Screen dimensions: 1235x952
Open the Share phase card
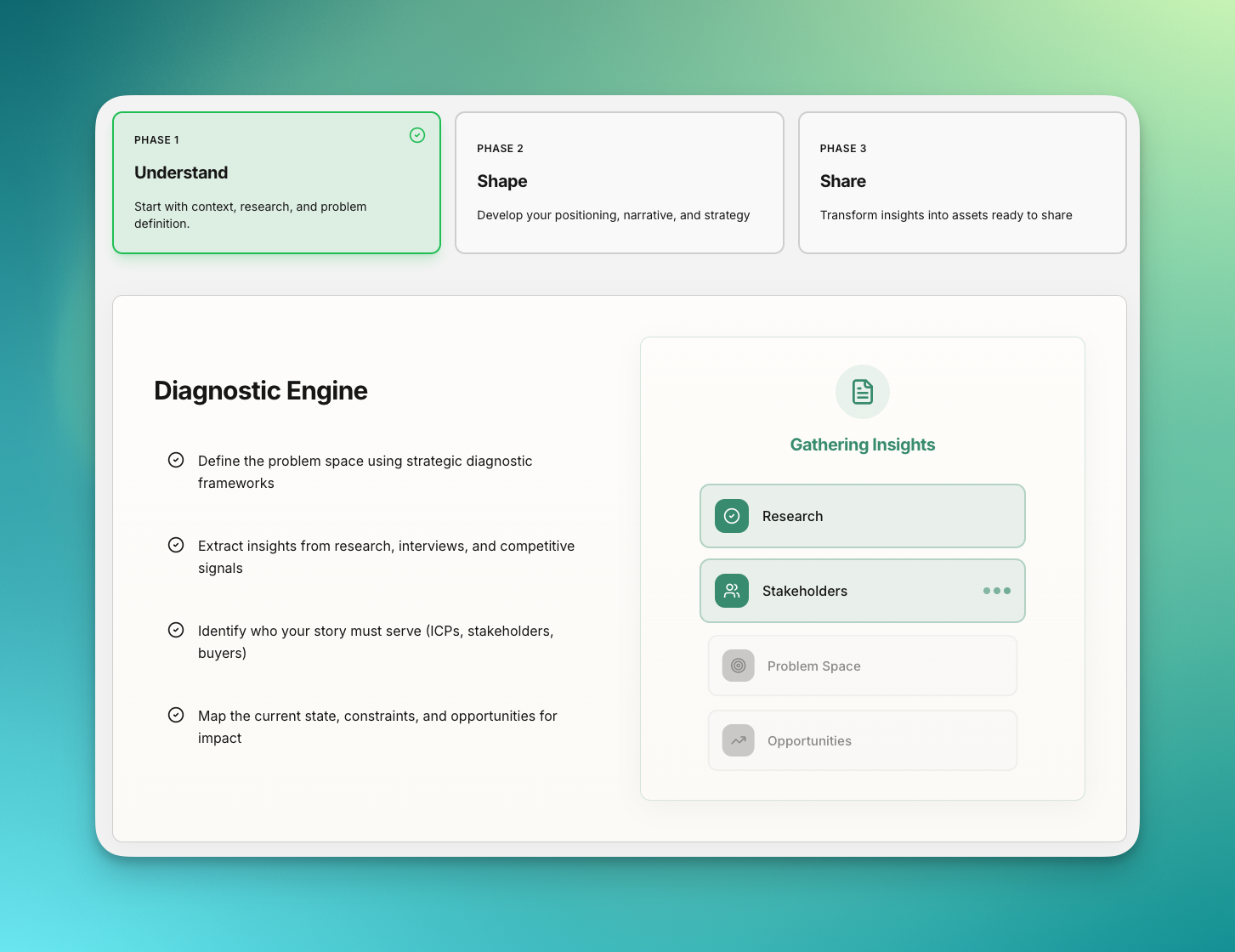coord(962,182)
